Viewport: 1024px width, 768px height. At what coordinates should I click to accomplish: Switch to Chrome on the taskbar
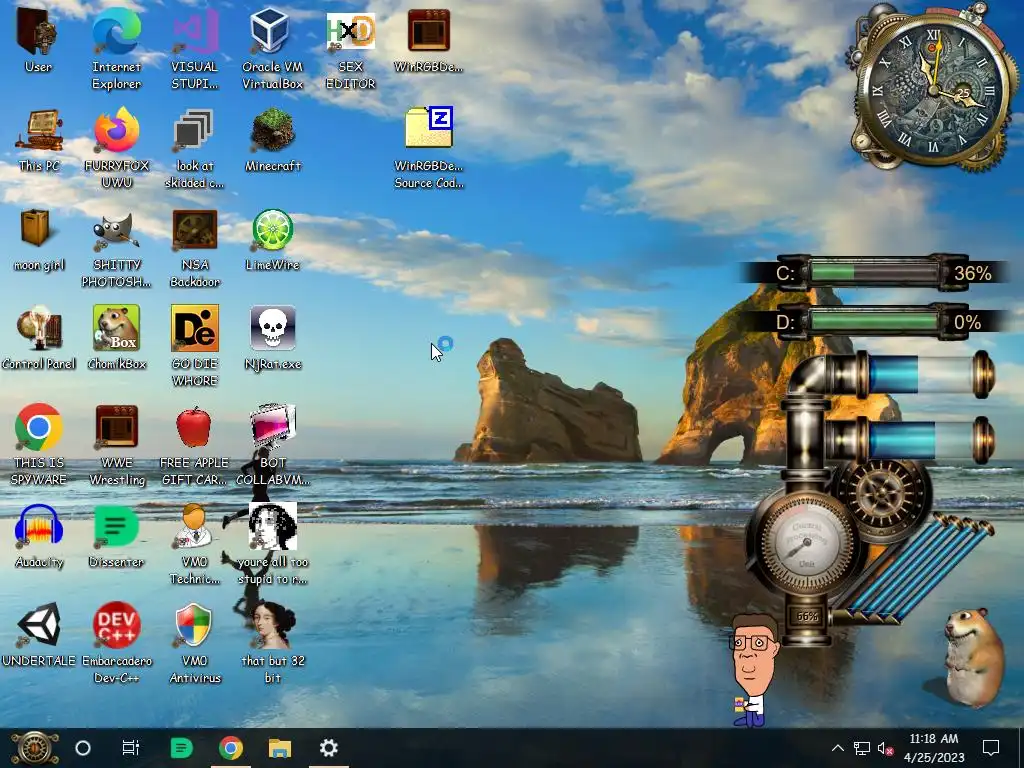[x=231, y=748]
